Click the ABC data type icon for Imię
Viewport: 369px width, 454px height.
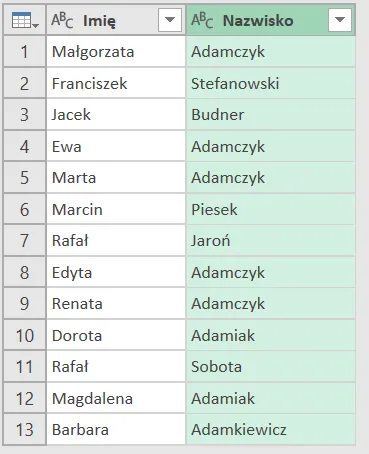click(62, 21)
